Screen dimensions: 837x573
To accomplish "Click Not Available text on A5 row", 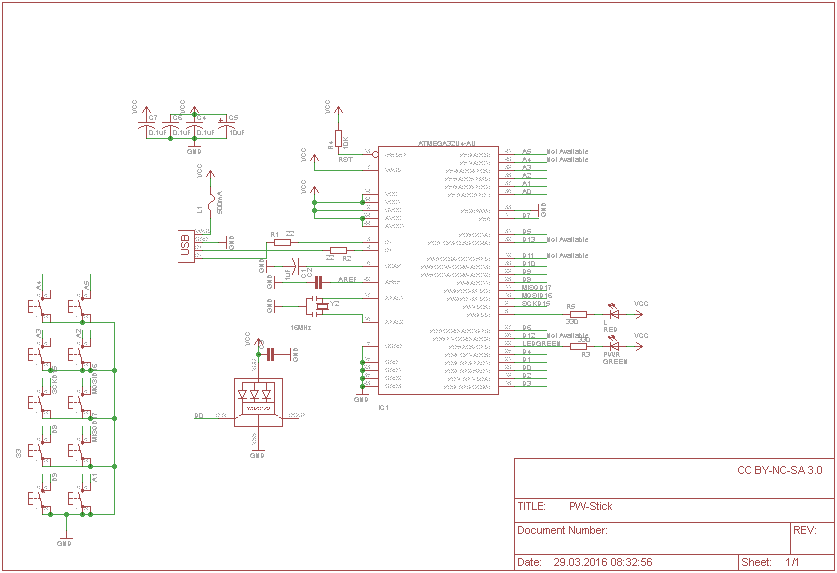I will coord(567,151).
